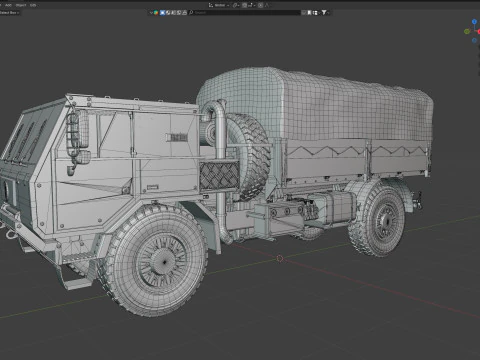Click the last icon before the search magnifier
480x360 pixels.
pos(185,13)
